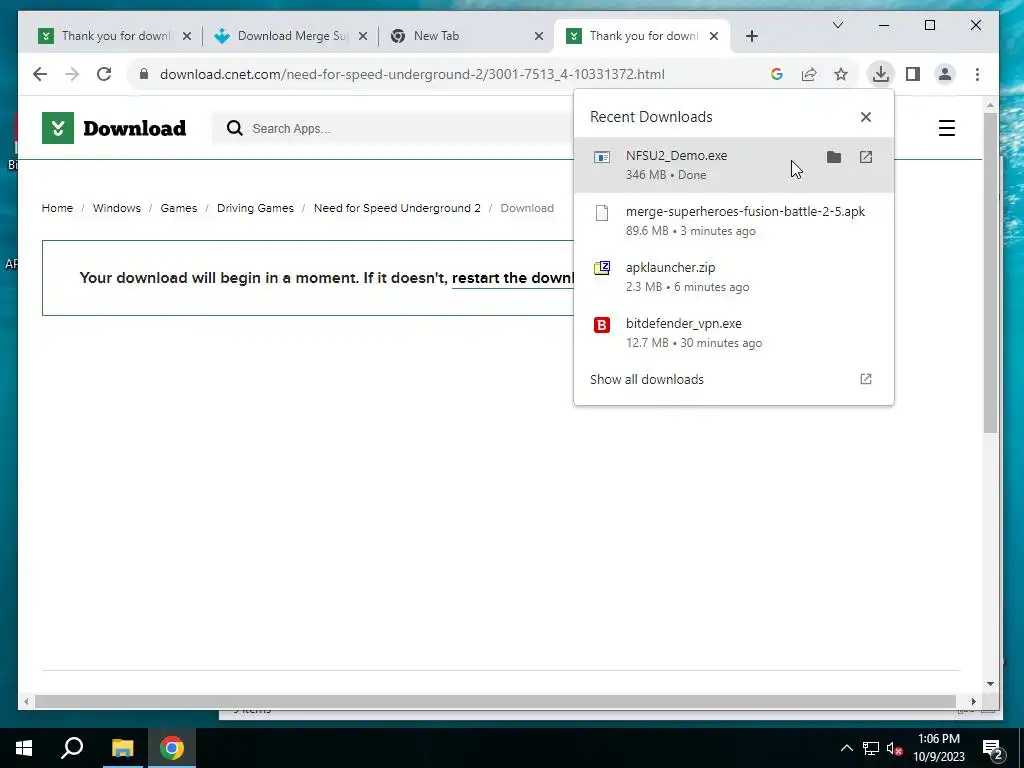1024x768 pixels.
Task: Close the New Tab tab
Action: (539, 36)
